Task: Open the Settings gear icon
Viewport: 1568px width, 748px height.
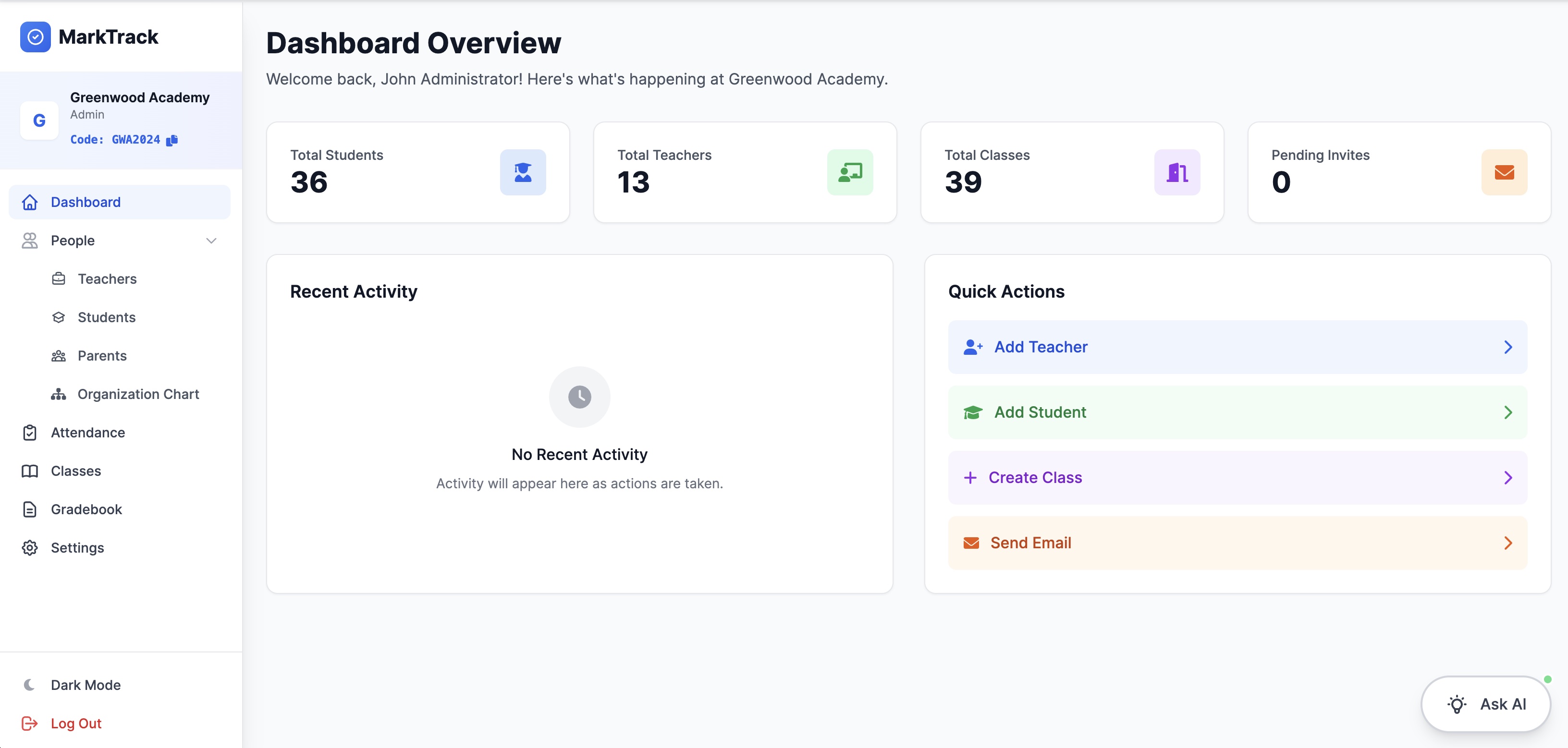Action: coord(30,547)
